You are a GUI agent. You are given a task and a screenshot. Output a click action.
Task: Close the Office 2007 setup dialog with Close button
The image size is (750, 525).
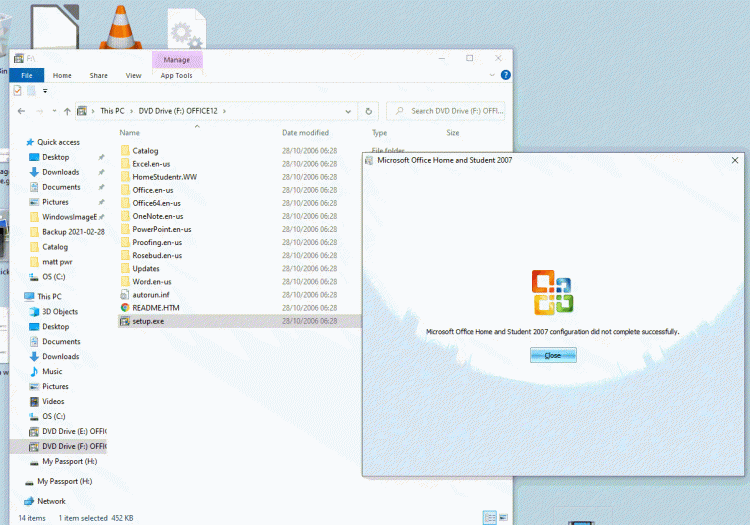click(553, 355)
